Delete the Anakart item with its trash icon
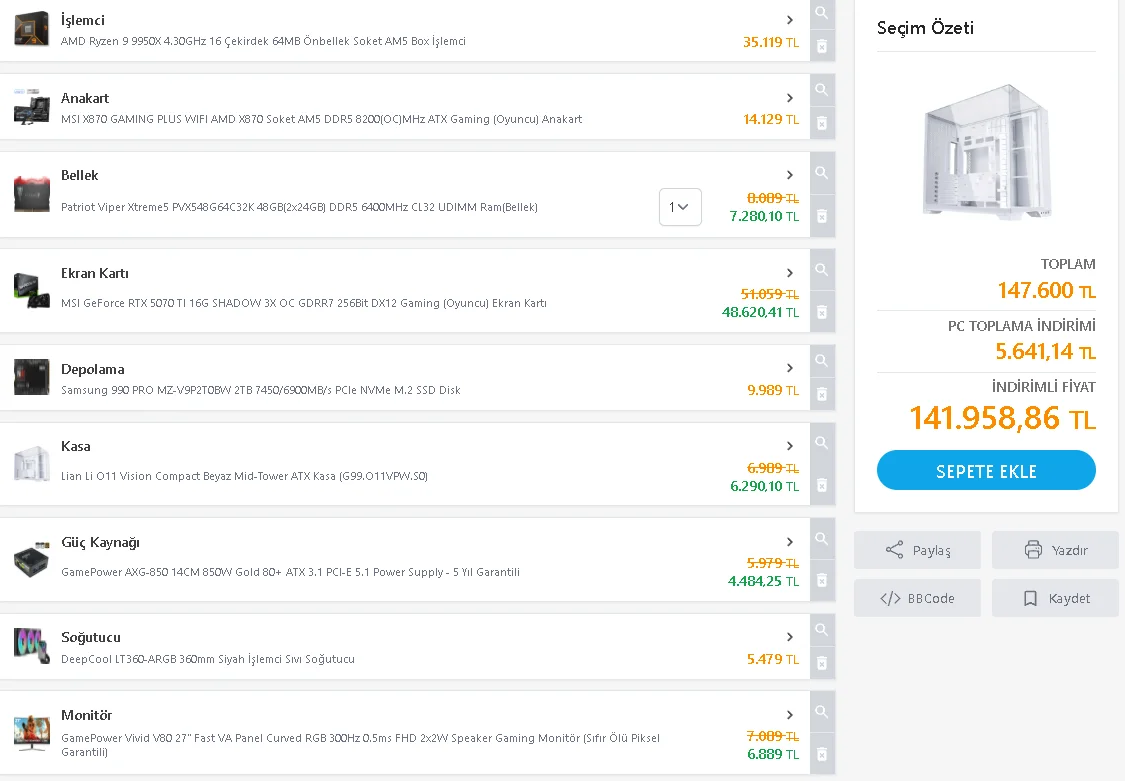The width and height of the screenshot is (1125, 781). [821, 123]
